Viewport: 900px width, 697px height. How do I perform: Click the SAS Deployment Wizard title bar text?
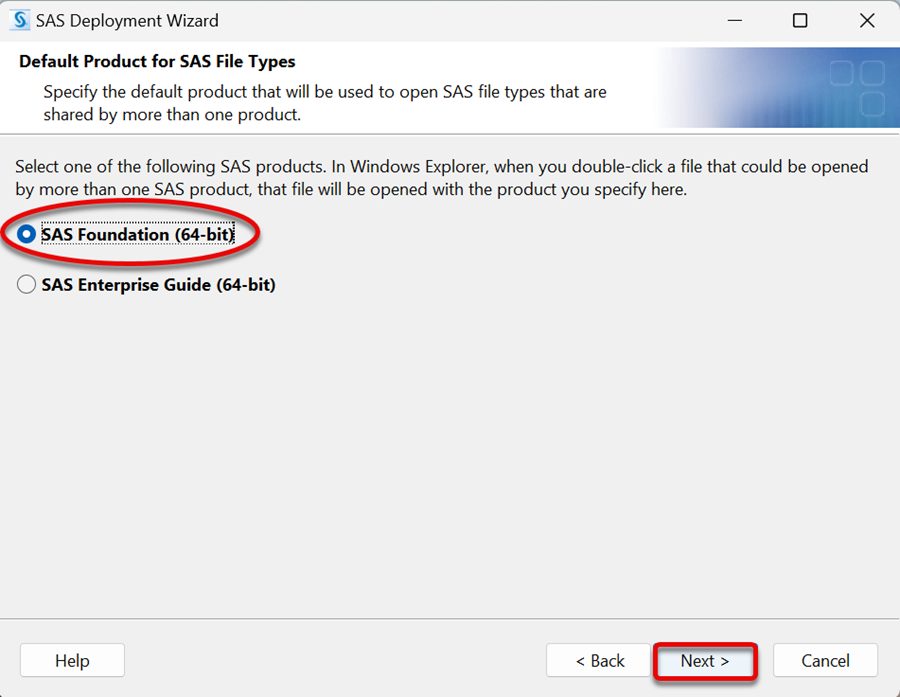pyautogui.click(x=127, y=21)
